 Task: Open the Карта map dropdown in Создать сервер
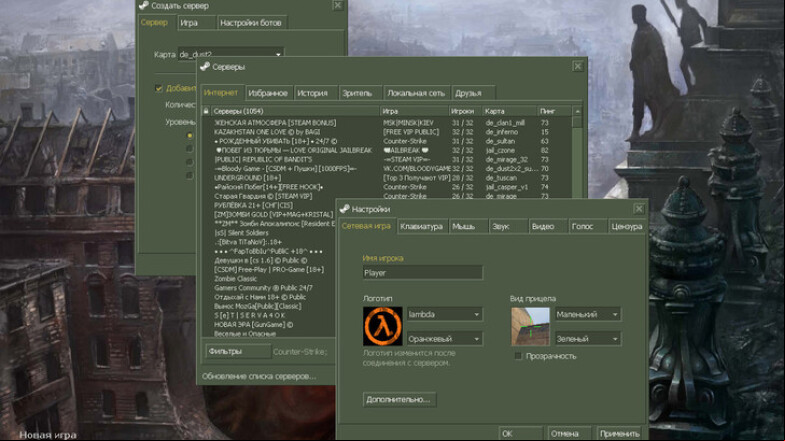[231, 54]
